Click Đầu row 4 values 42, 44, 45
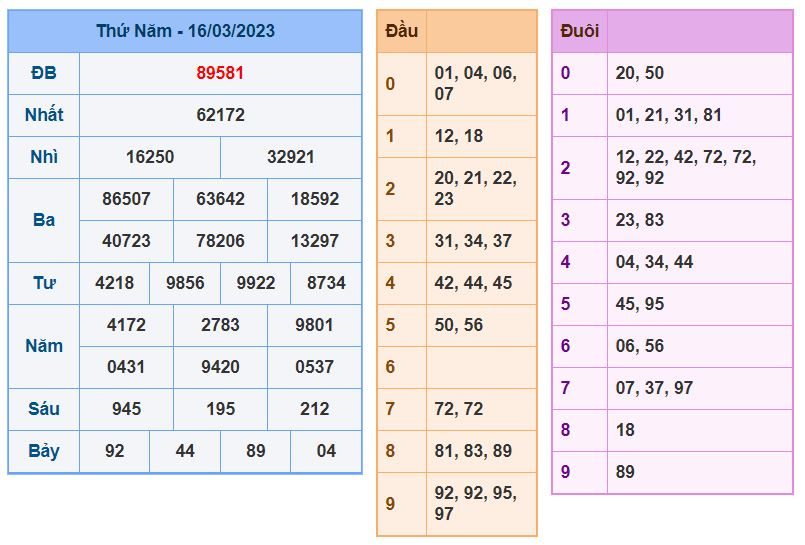Viewport: 805px width, 545px height. click(x=473, y=283)
